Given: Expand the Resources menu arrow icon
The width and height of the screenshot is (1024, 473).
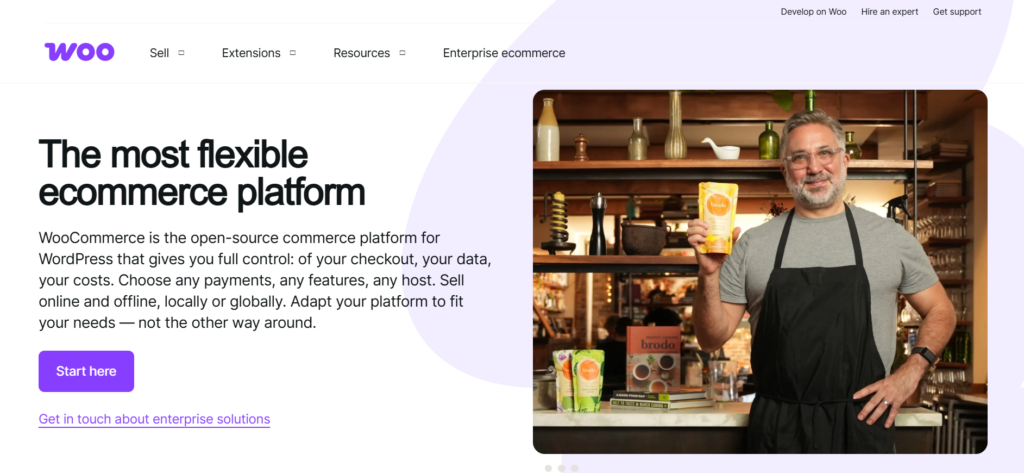Looking at the screenshot, I should click(x=402, y=53).
